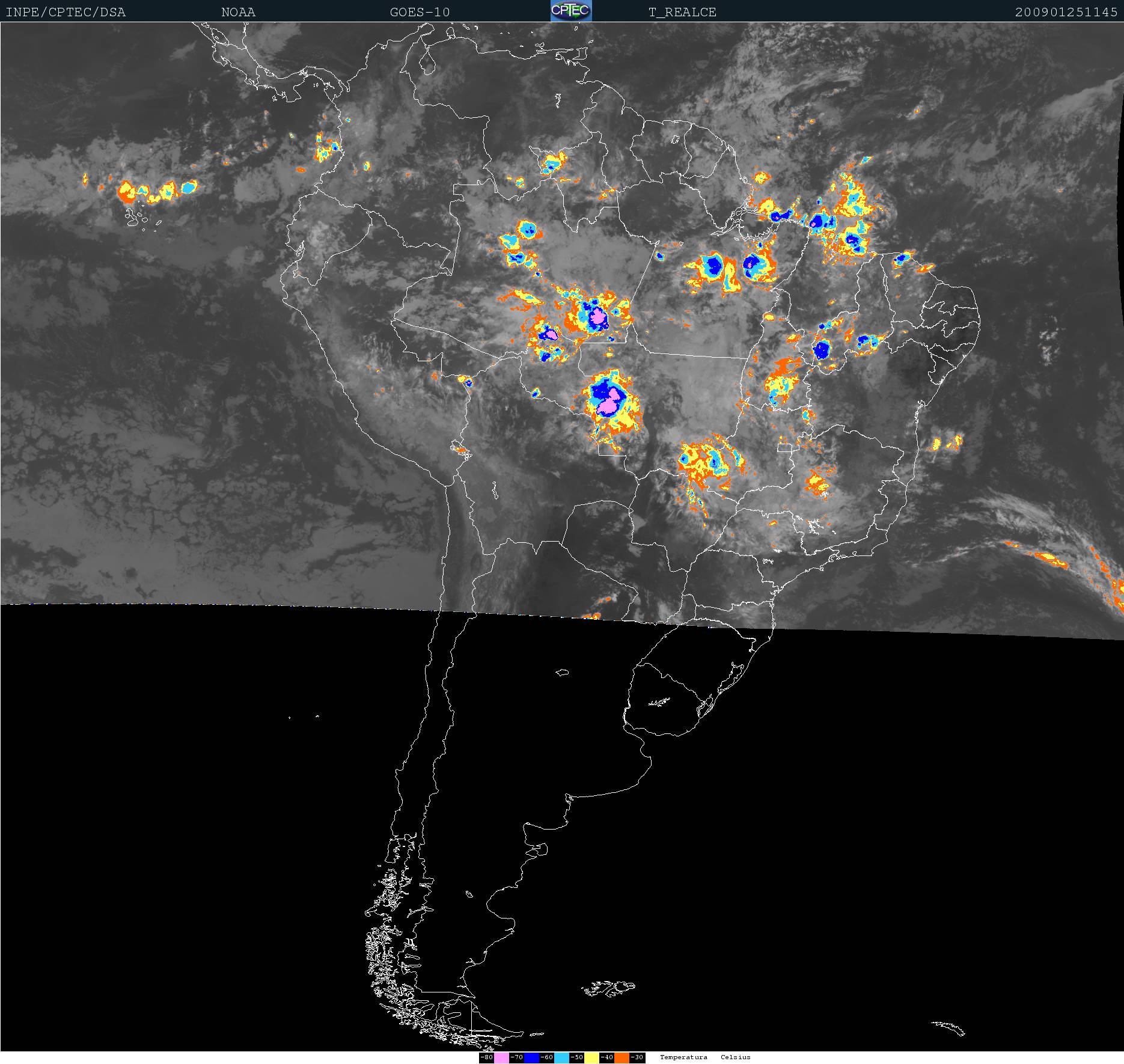Image resolution: width=1124 pixels, height=1064 pixels.
Task: Click the orange legend swatch
Action: pyautogui.click(x=622, y=1058)
